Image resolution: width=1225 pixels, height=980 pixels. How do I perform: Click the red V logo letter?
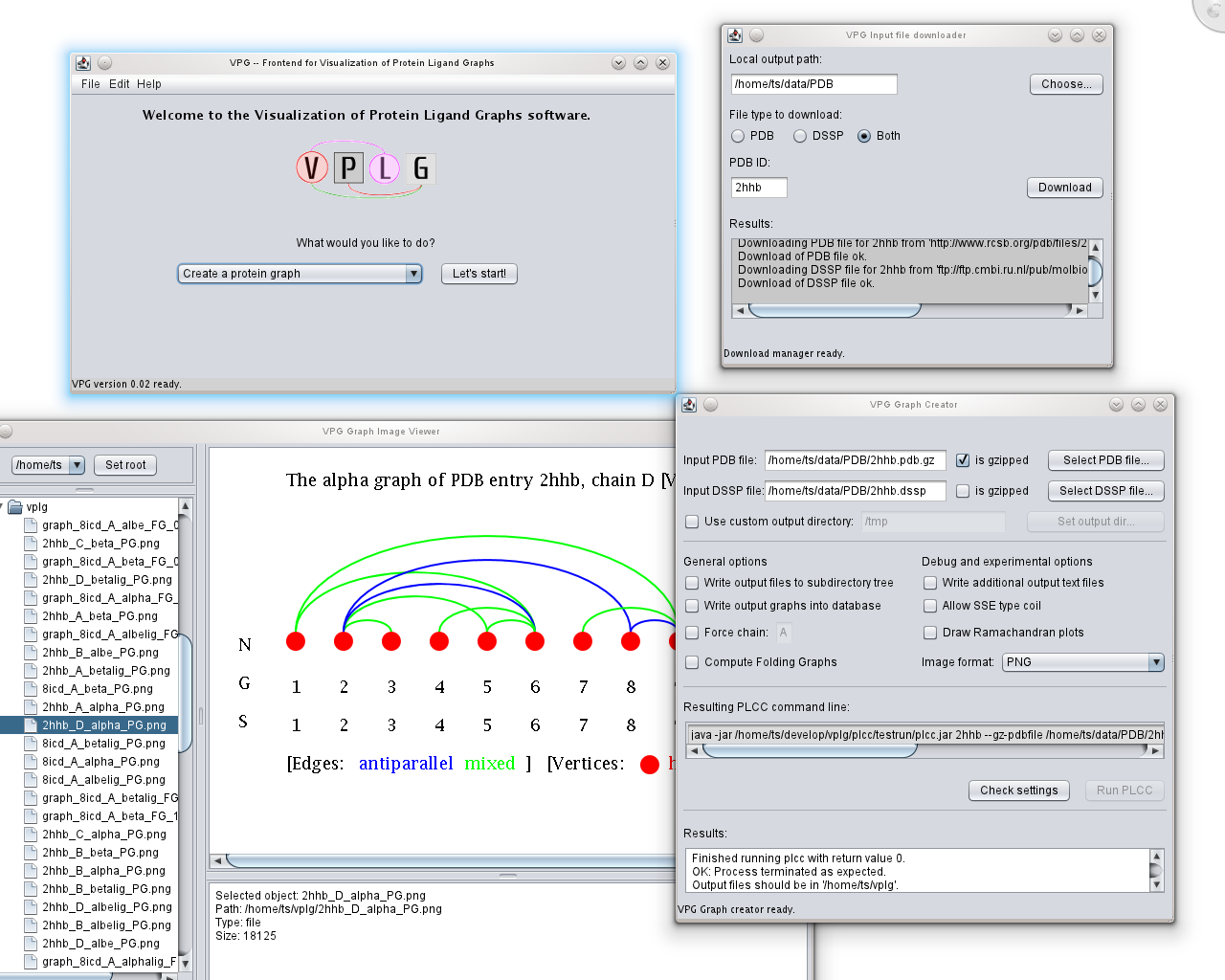[311, 168]
